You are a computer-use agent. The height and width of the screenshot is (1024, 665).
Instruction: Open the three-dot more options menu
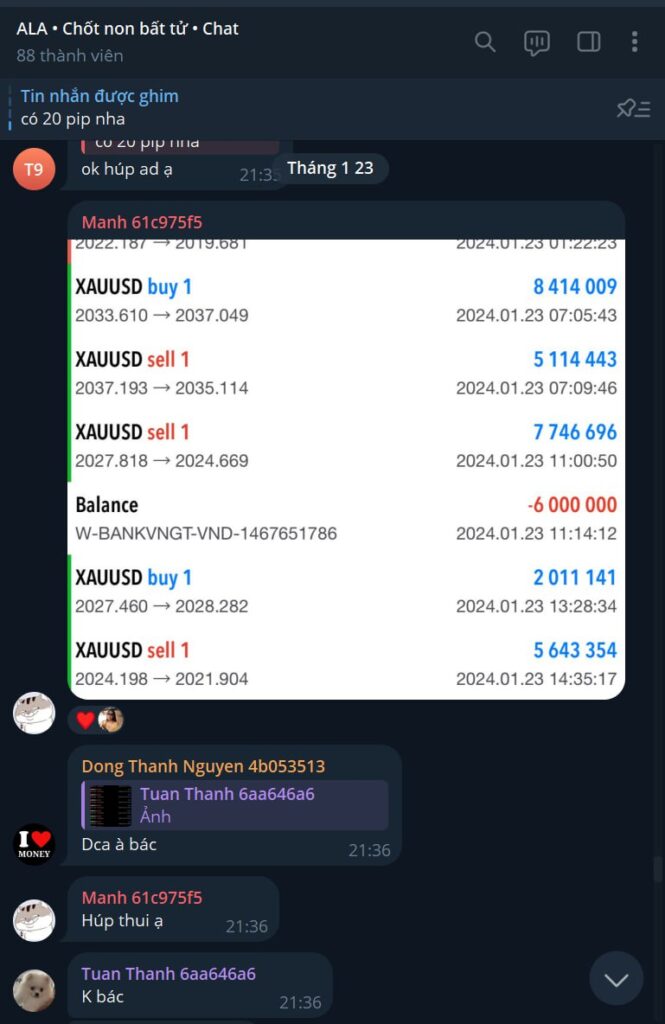point(634,42)
